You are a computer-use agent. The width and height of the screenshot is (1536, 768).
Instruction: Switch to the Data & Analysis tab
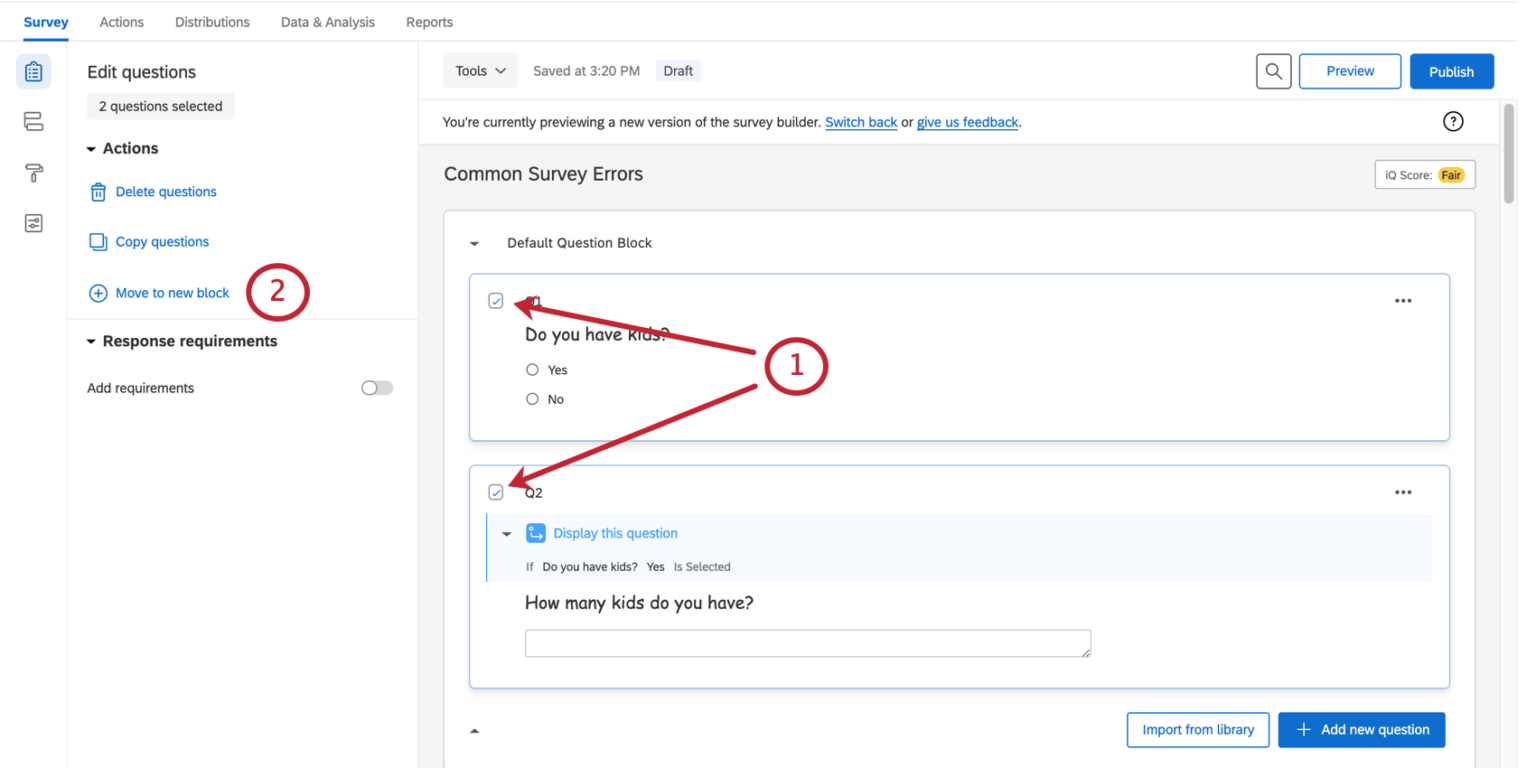327,21
